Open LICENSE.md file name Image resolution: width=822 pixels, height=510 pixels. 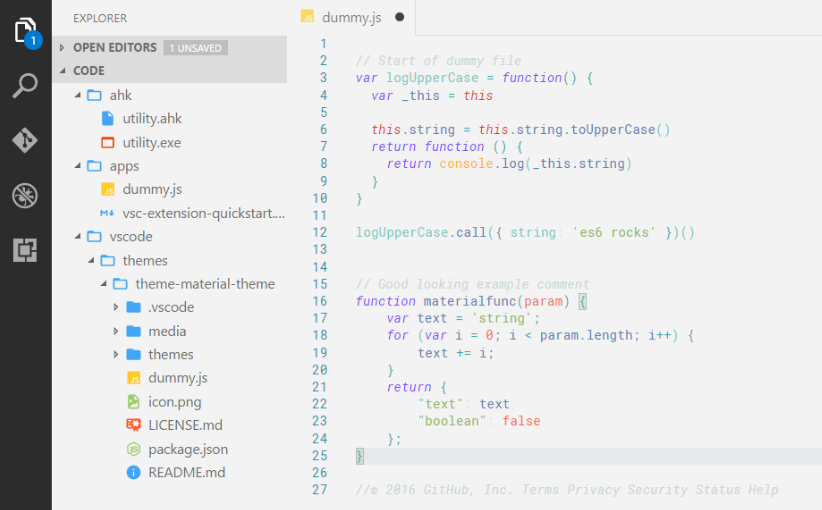[186, 425]
